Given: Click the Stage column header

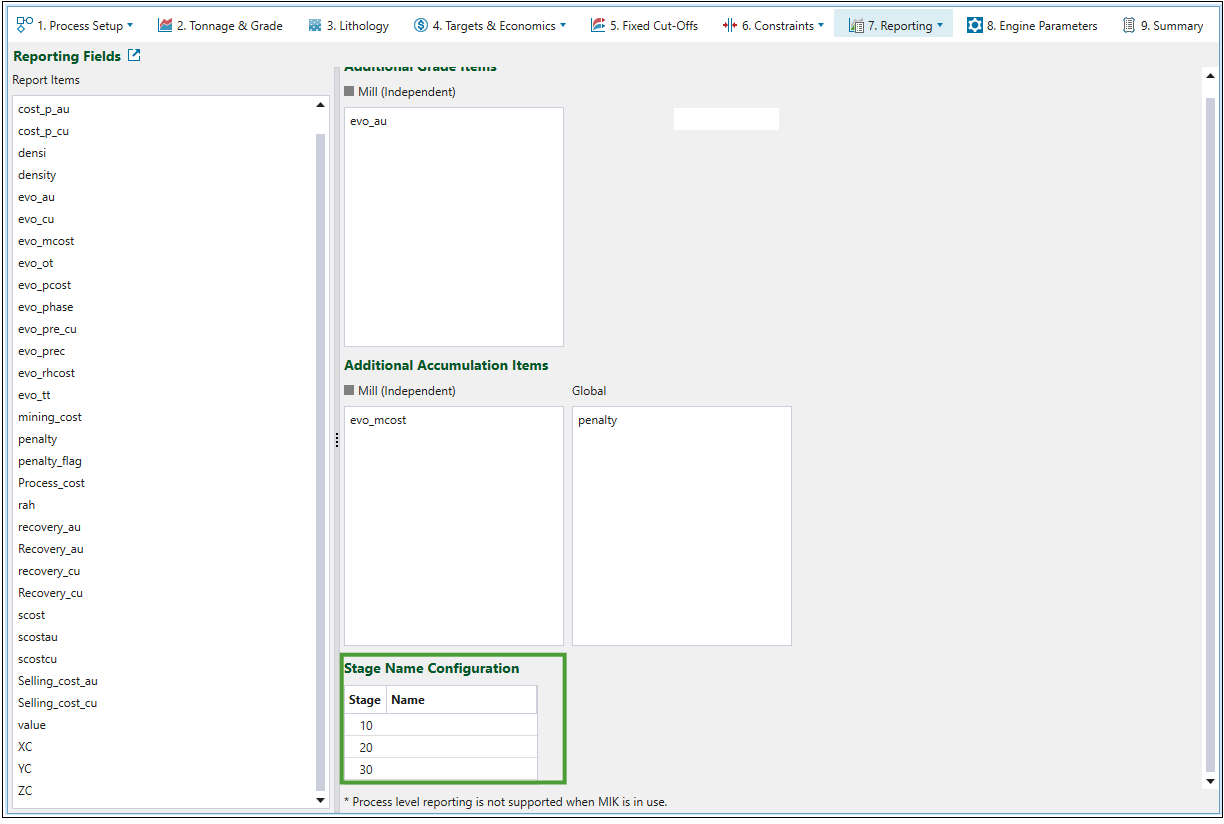Looking at the screenshot, I should pyautogui.click(x=365, y=700).
